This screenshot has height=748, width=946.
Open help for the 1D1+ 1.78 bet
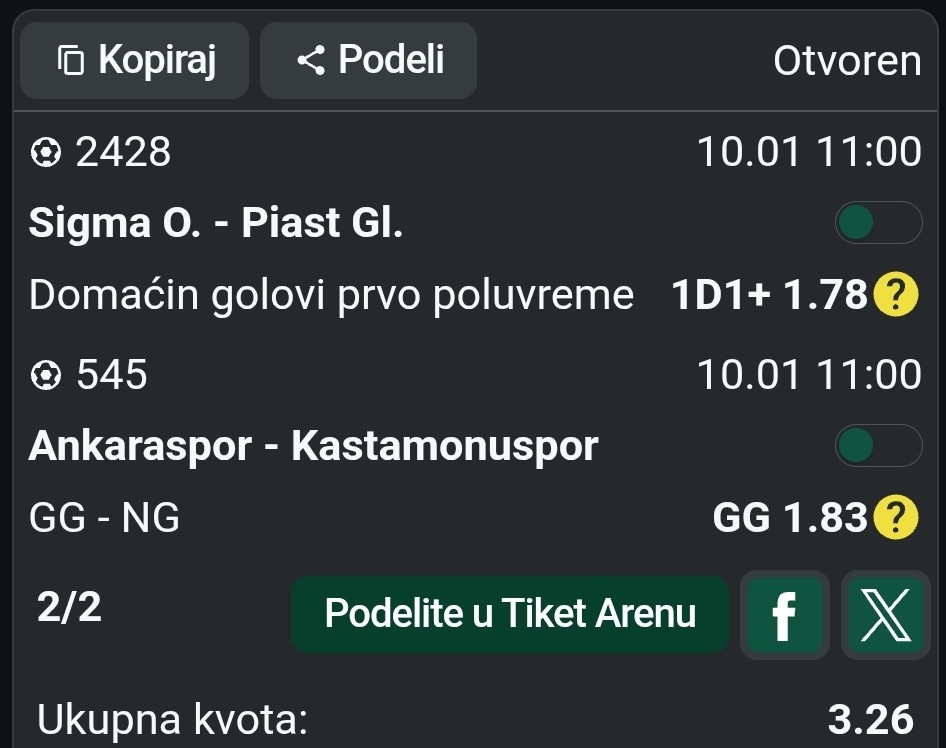click(896, 295)
